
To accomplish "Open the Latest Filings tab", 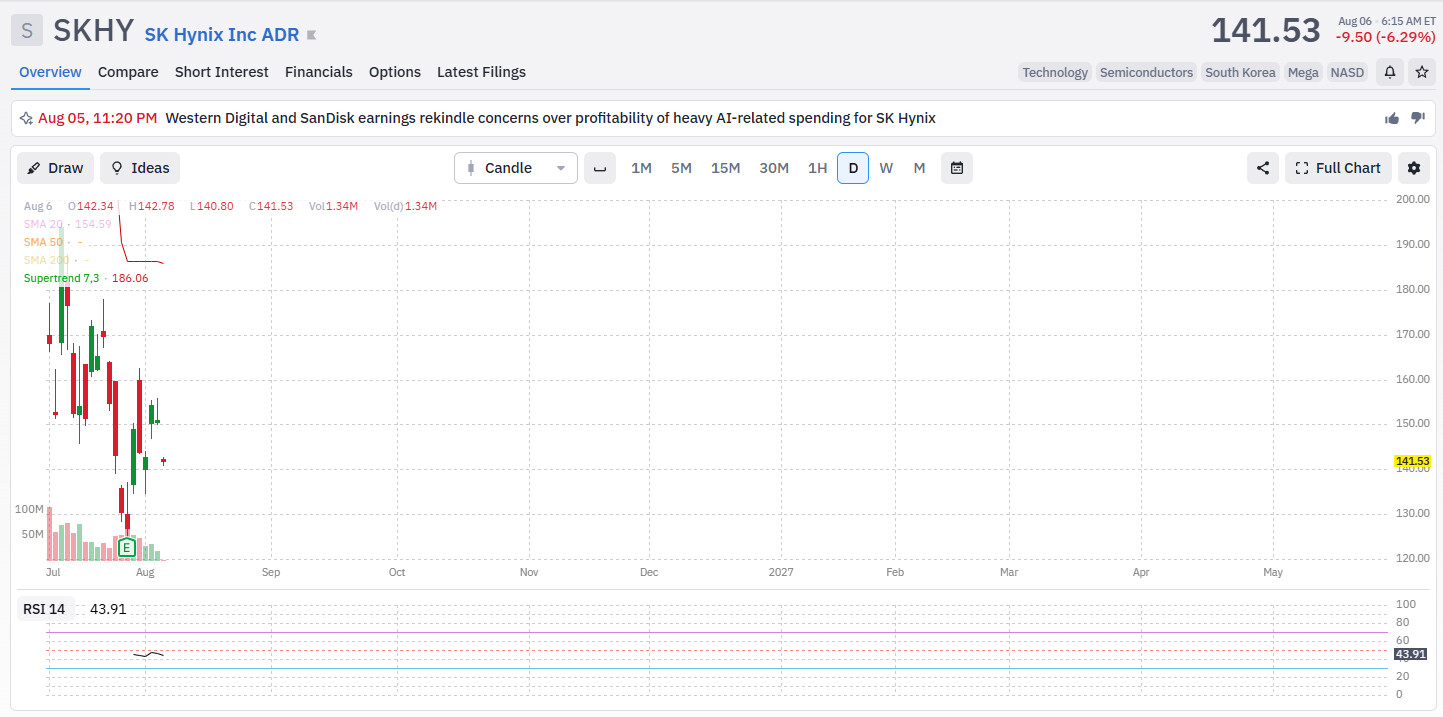I will pos(481,72).
